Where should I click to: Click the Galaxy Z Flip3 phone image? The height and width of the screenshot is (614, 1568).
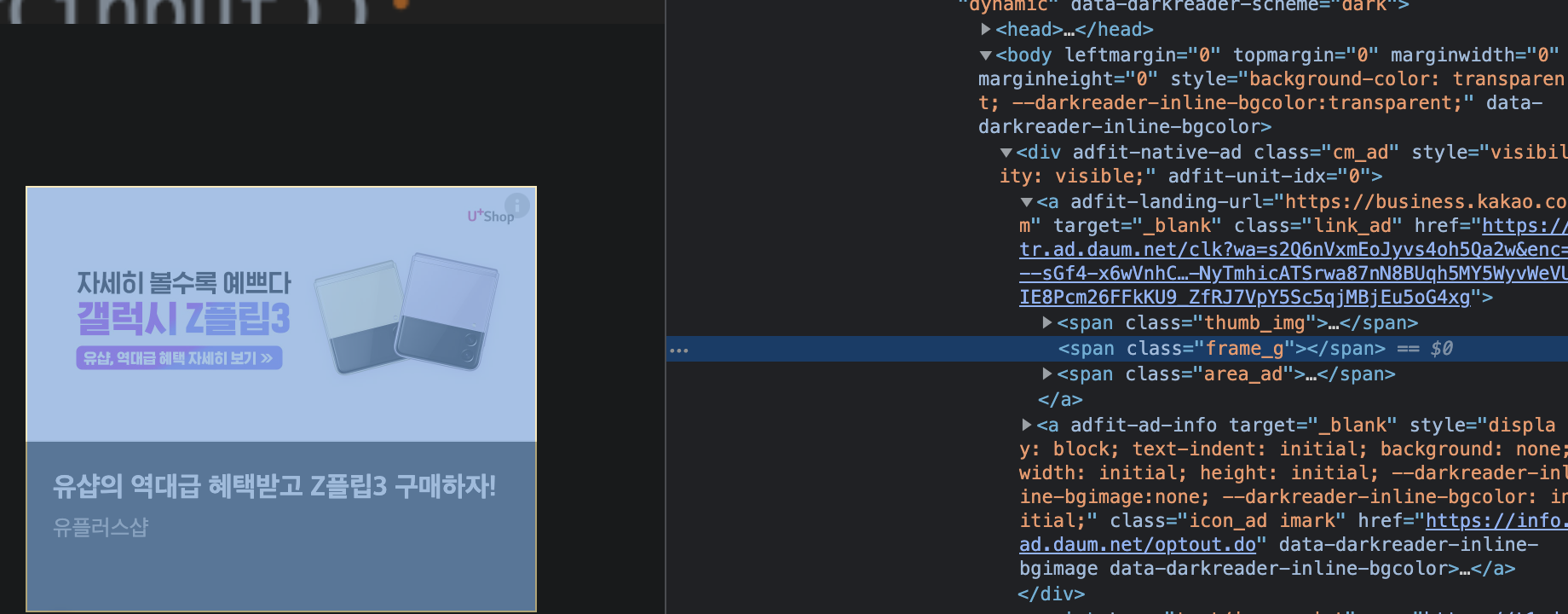click(x=406, y=312)
